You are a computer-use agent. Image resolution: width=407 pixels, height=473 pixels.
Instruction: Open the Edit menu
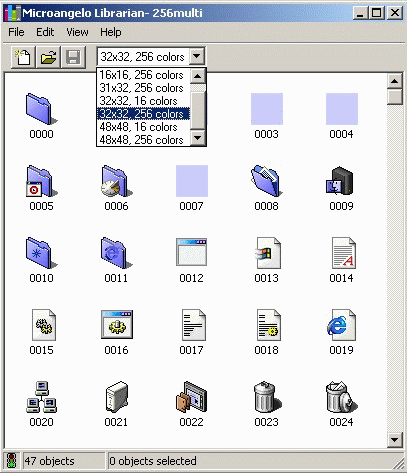click(x=45, y=32)
